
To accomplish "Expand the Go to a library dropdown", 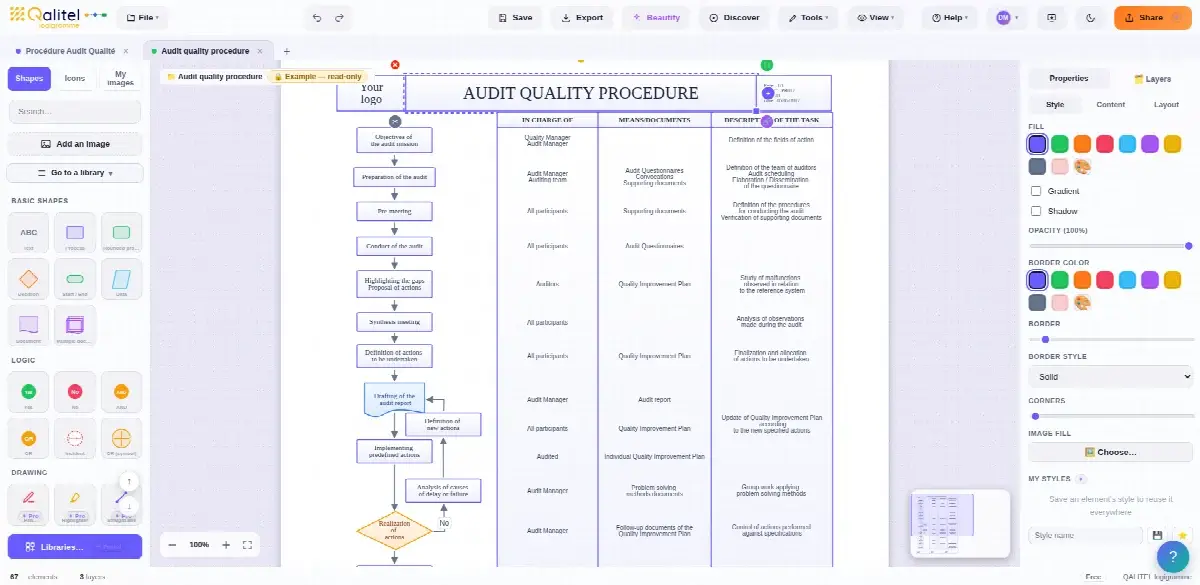I will click(75, 173).
